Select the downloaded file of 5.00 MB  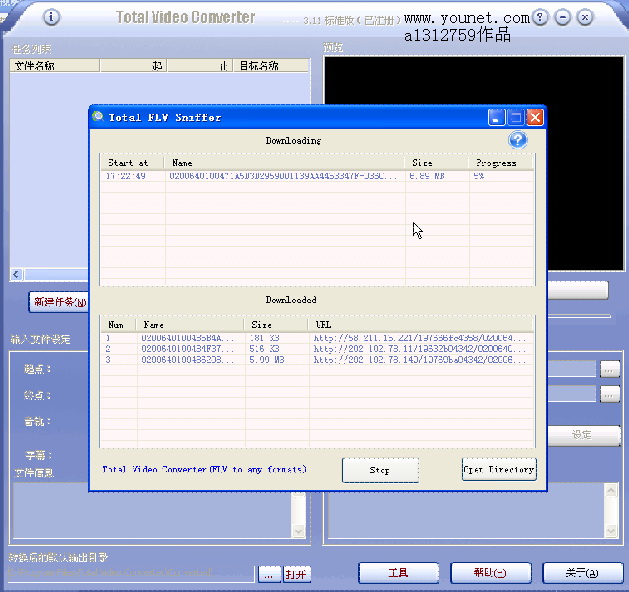[317, 360]
